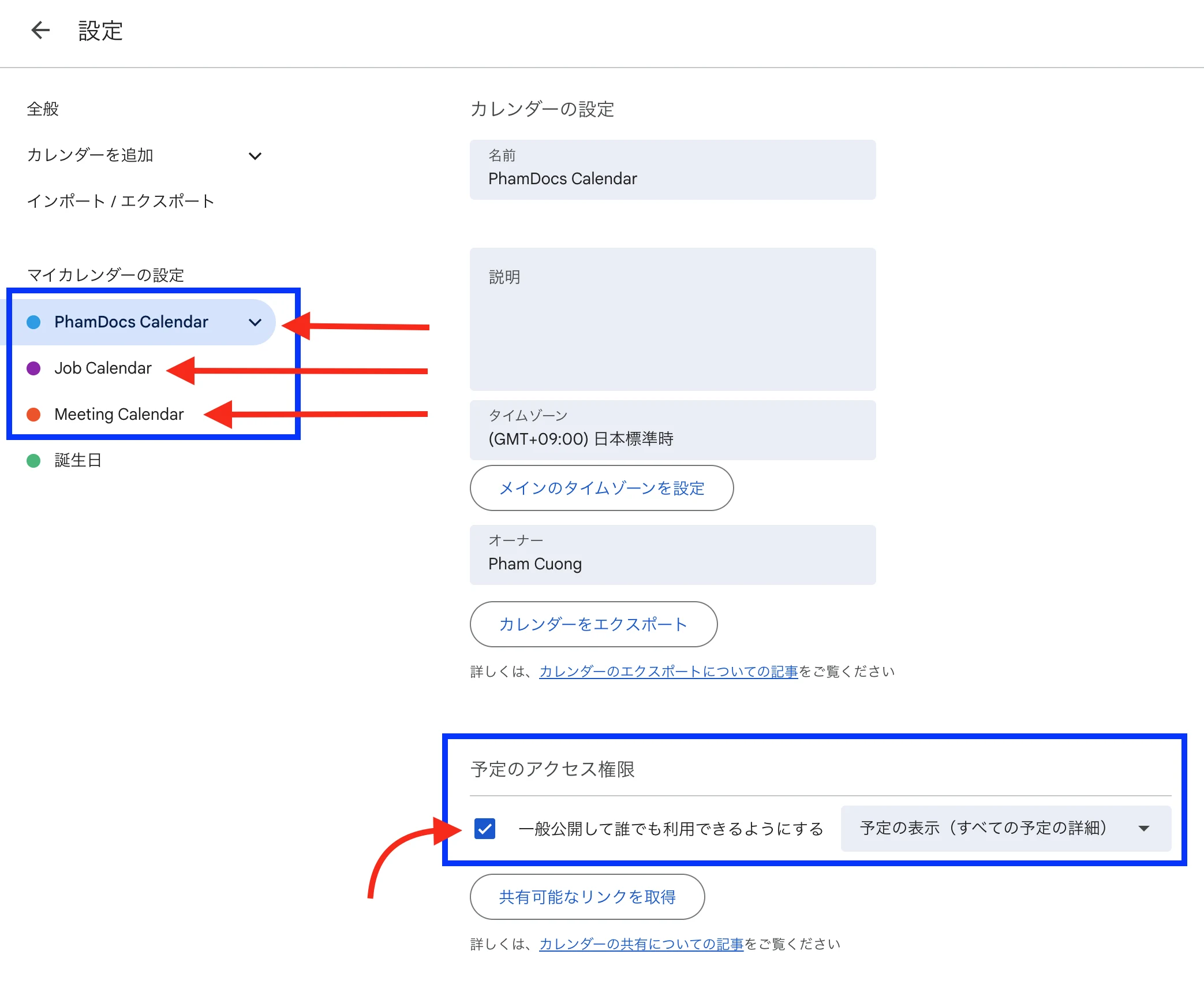Viewport: 1204px width, 999px height.
Task: Edit the 名前 field with PhamDocs Calendar
Action: [x=672, y=170]
